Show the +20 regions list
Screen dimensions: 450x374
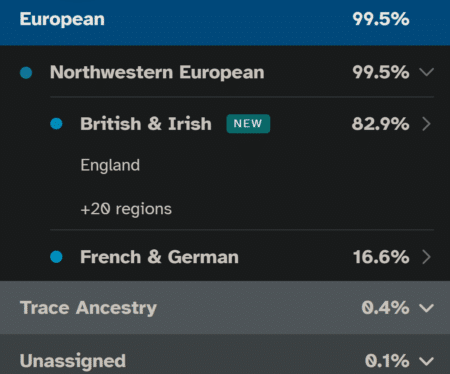pos(126,209)
